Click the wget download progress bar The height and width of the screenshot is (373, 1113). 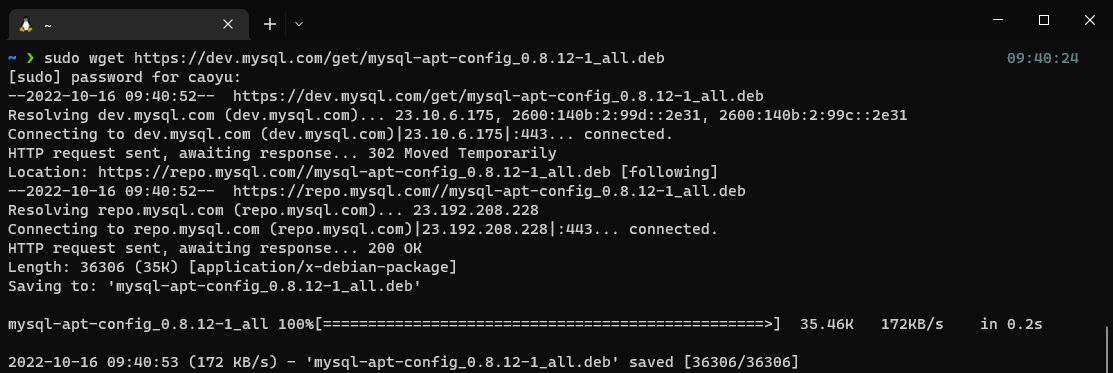click(x=547, y=325)
